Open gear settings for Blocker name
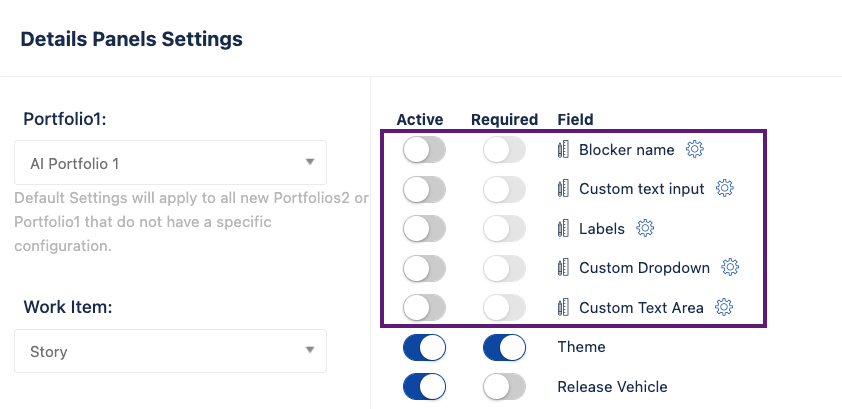842x409 pixels. point(694,149)
